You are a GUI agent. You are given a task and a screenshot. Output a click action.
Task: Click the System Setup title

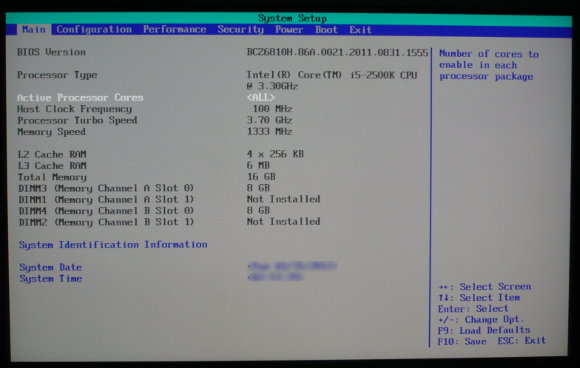point(292,18)
